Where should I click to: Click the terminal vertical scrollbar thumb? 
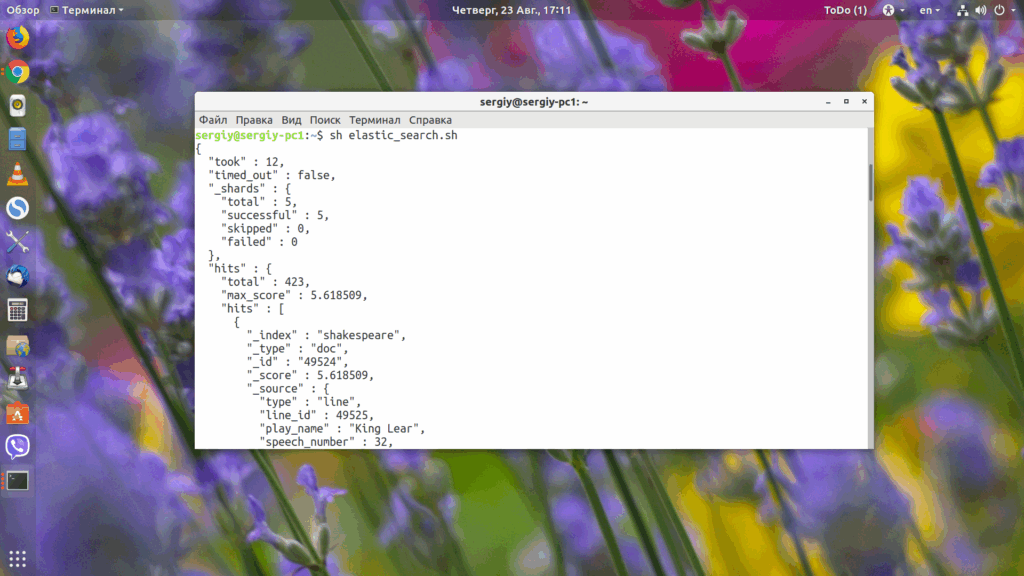click(871, 182)
